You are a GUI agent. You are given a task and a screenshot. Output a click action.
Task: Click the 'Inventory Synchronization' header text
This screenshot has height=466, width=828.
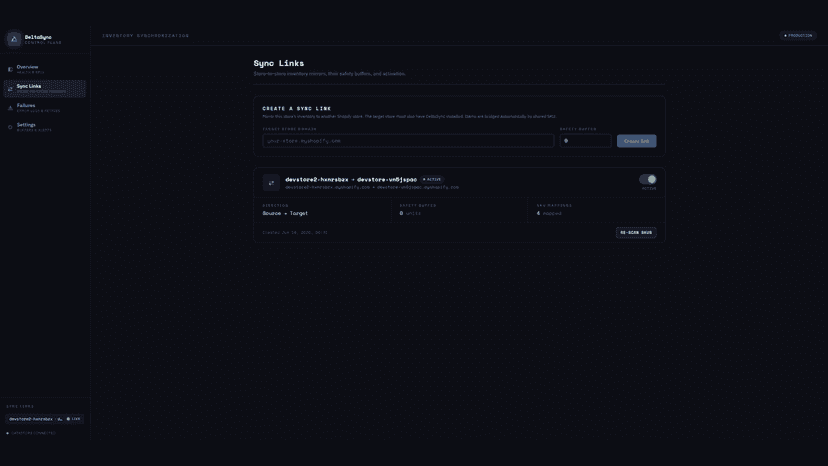coord(145,36)
